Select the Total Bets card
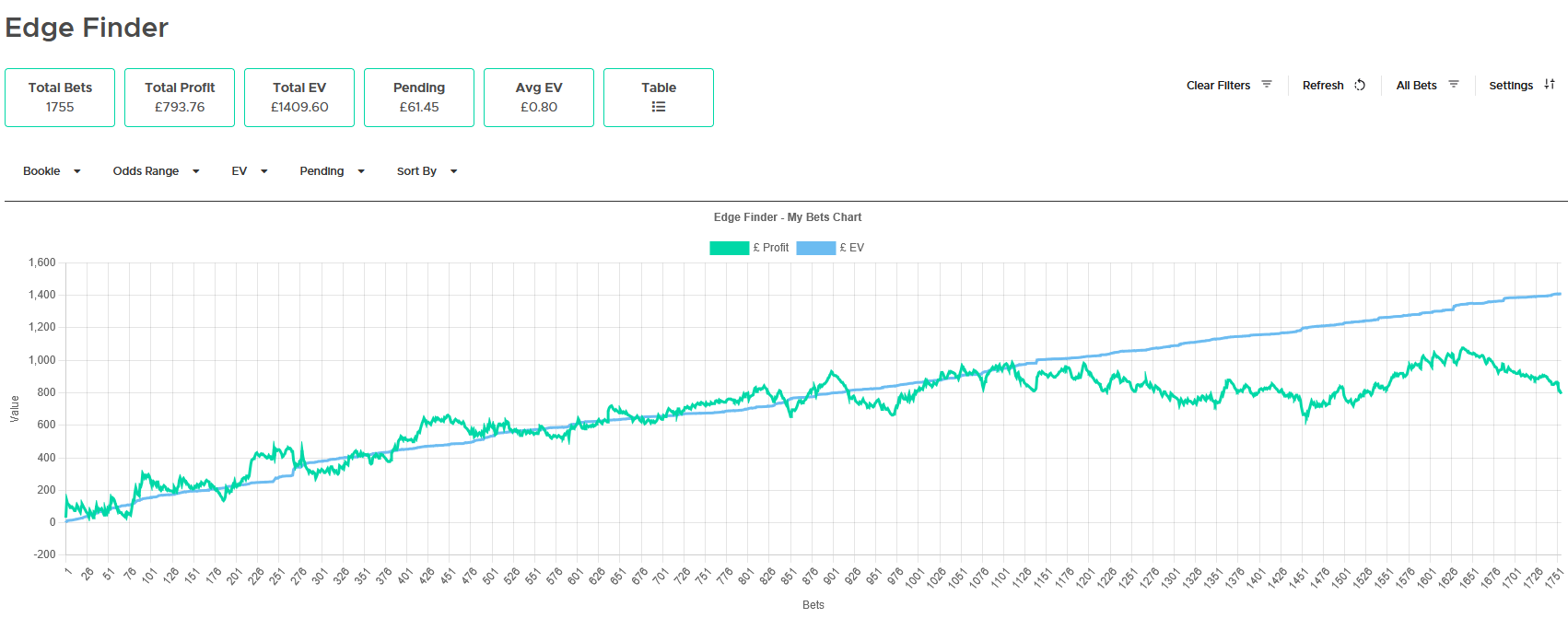The height and width of the screenshot is (618, 1568). (60, 98)
